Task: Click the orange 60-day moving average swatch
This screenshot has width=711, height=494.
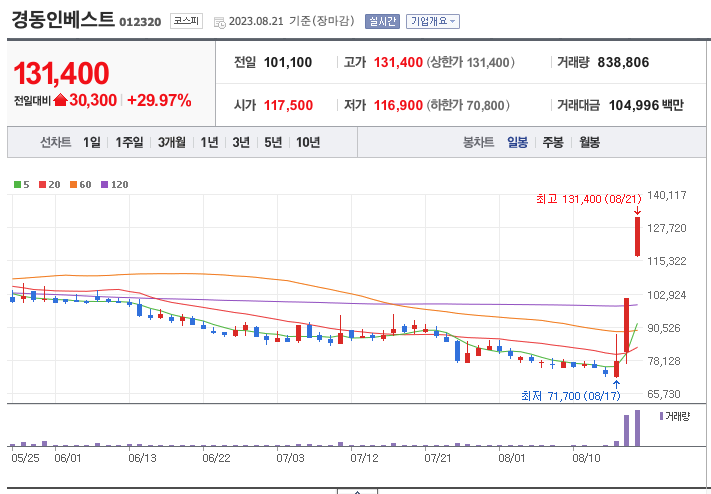Action: pos(73,185)
